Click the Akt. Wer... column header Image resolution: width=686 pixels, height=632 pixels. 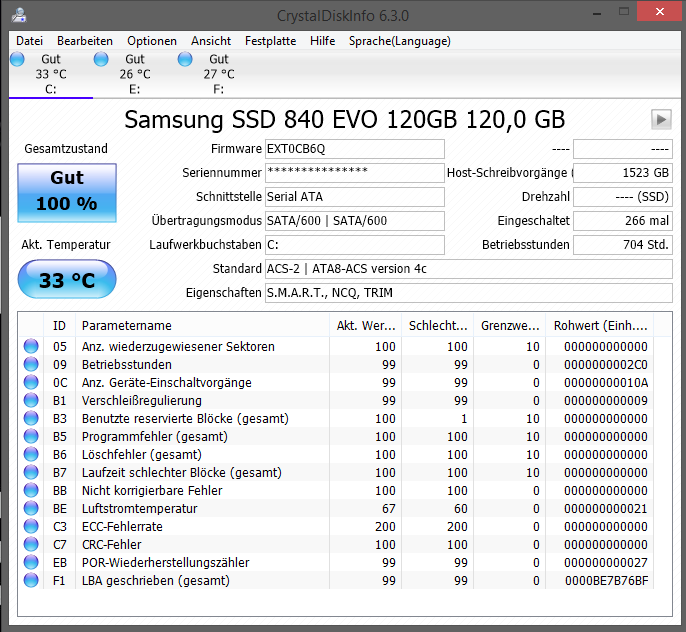click(365, 325)
